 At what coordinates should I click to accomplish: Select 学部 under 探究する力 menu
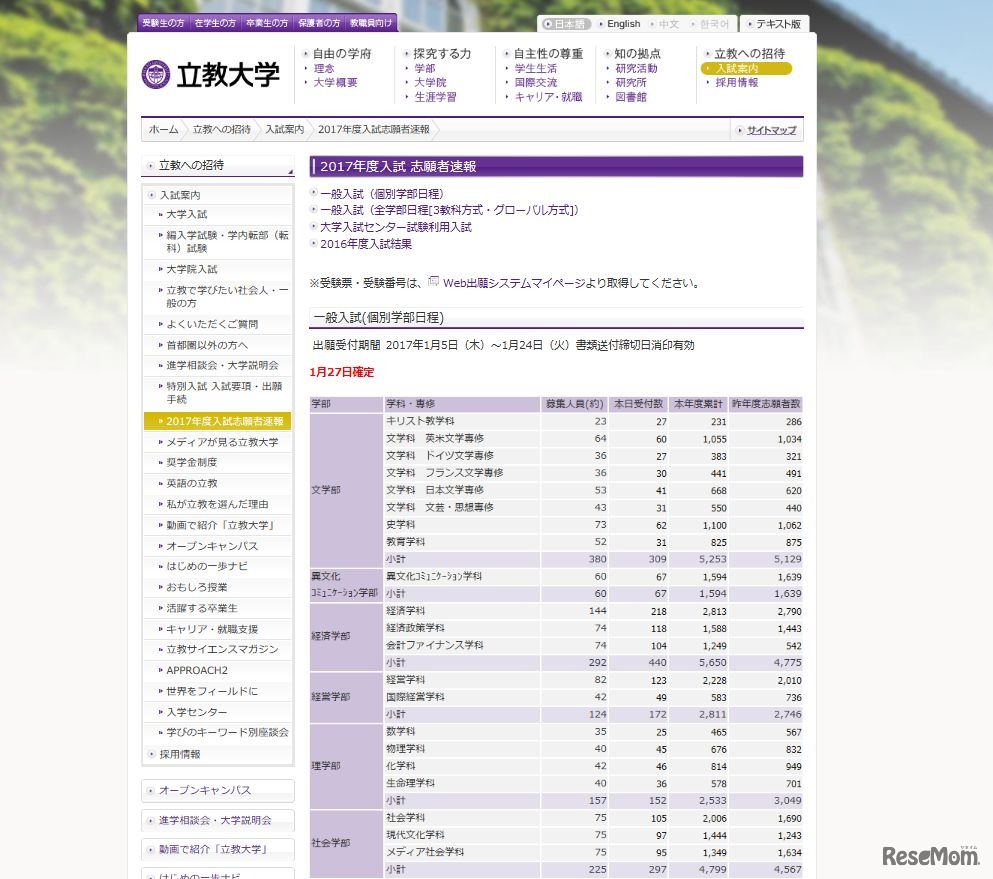point(424,69)
